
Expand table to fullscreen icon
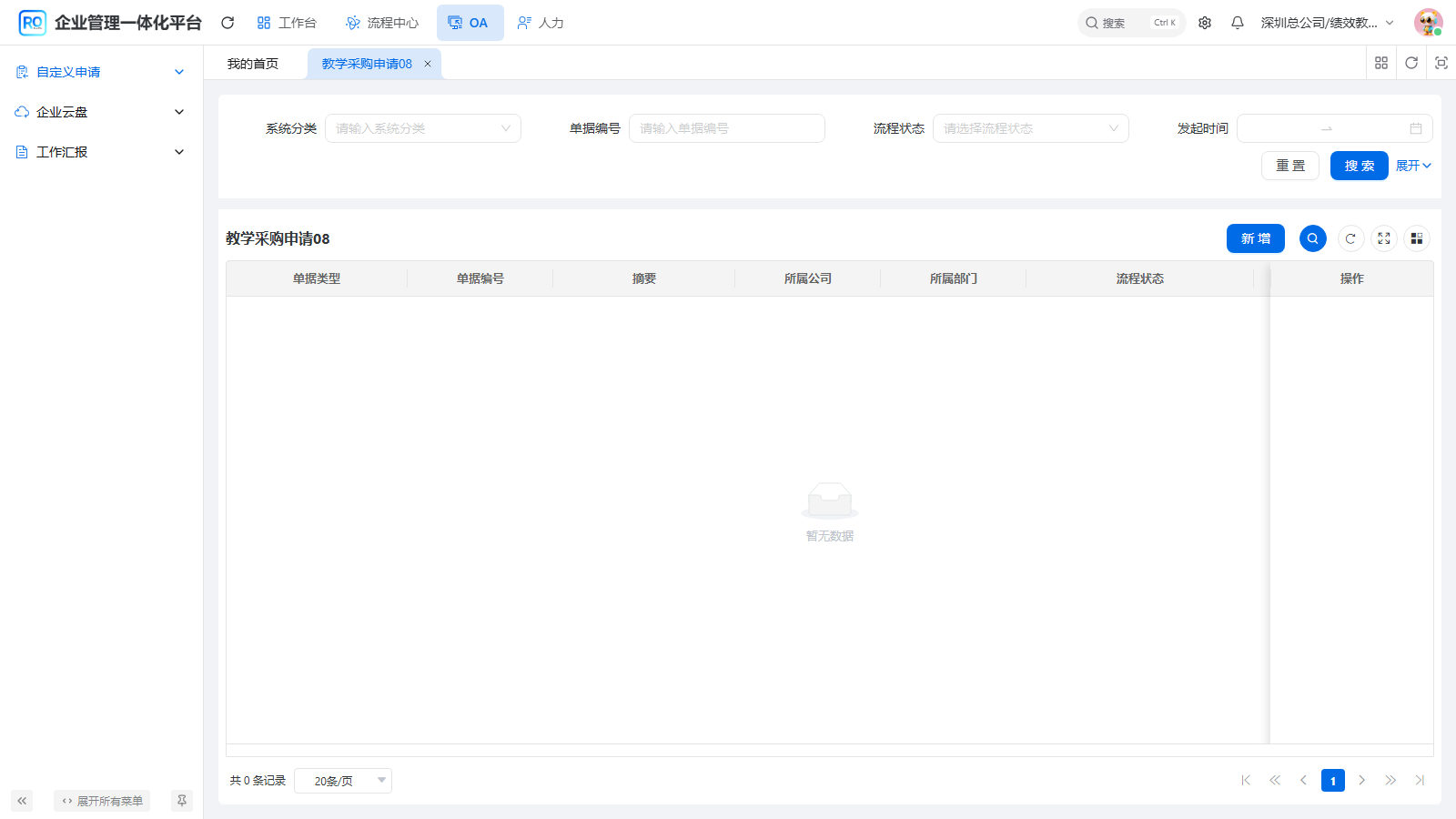pos(1384,238)
